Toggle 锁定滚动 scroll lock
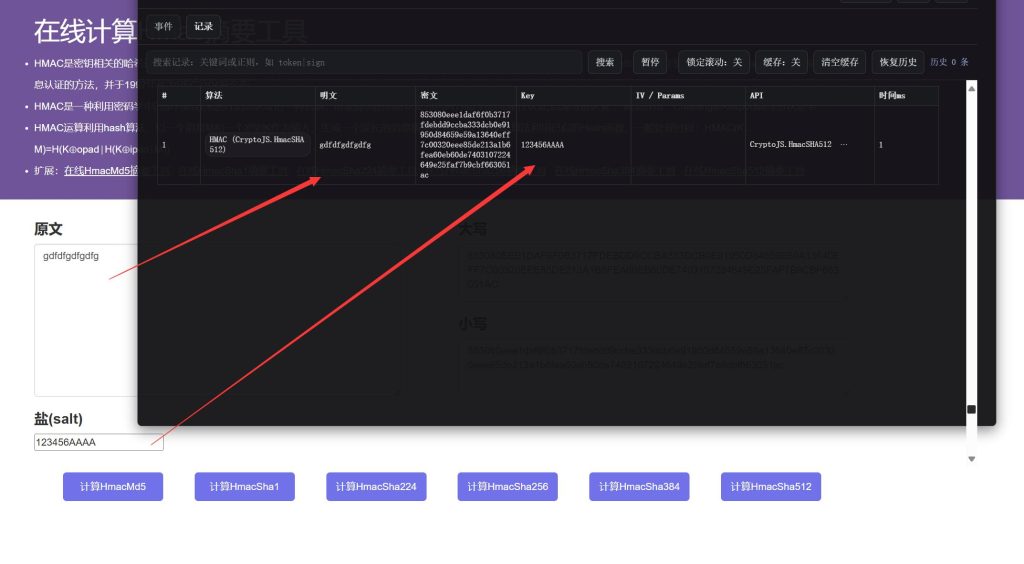The image size is (1024, 564). (714, 62)
